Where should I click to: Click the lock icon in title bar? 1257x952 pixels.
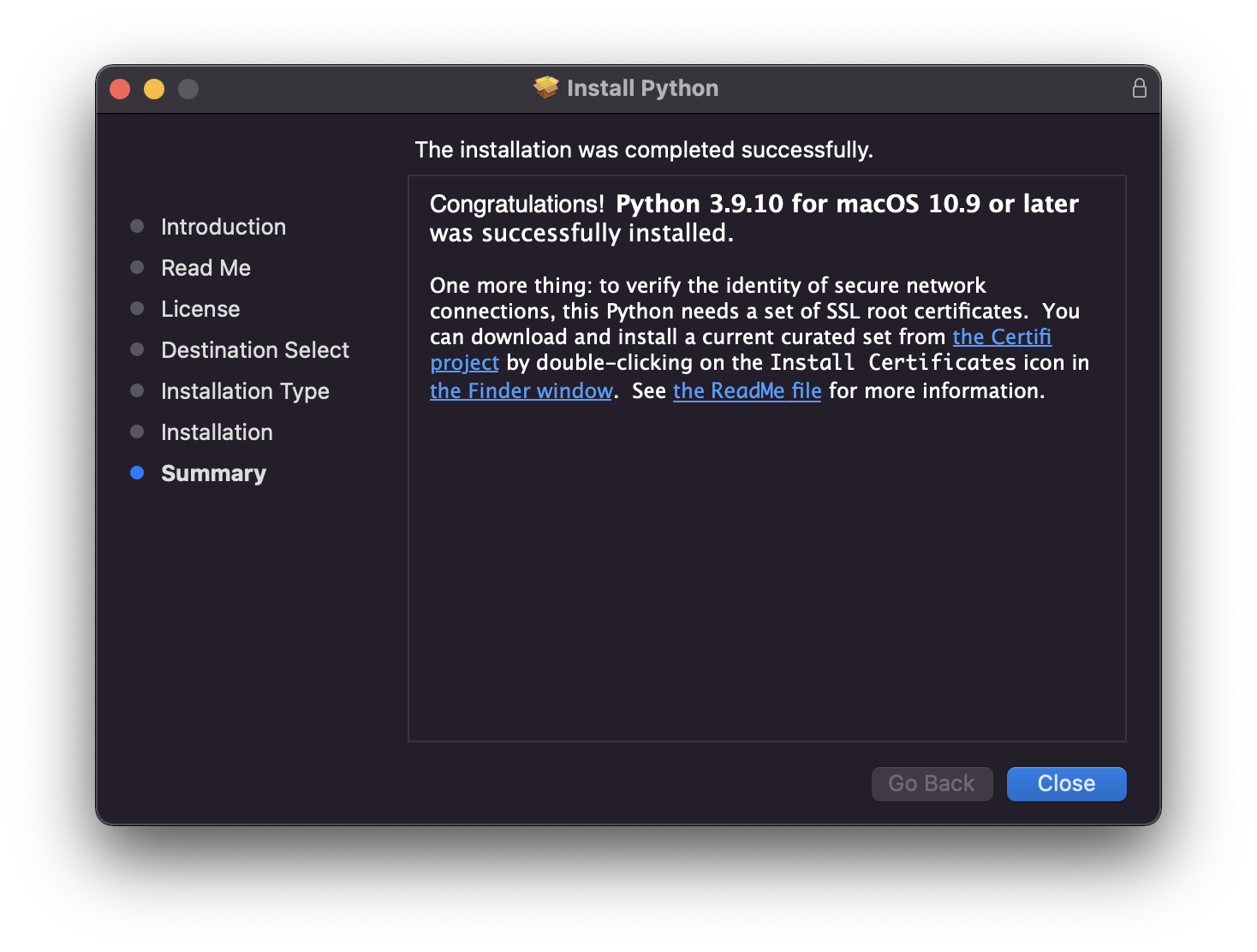coord(1139,88)
